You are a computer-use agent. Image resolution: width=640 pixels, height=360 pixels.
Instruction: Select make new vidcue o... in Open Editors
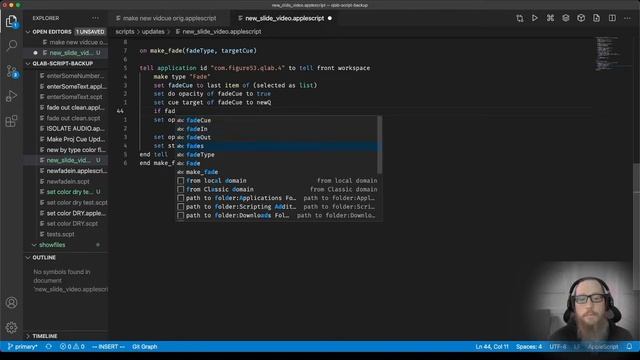tap(76, 42)
